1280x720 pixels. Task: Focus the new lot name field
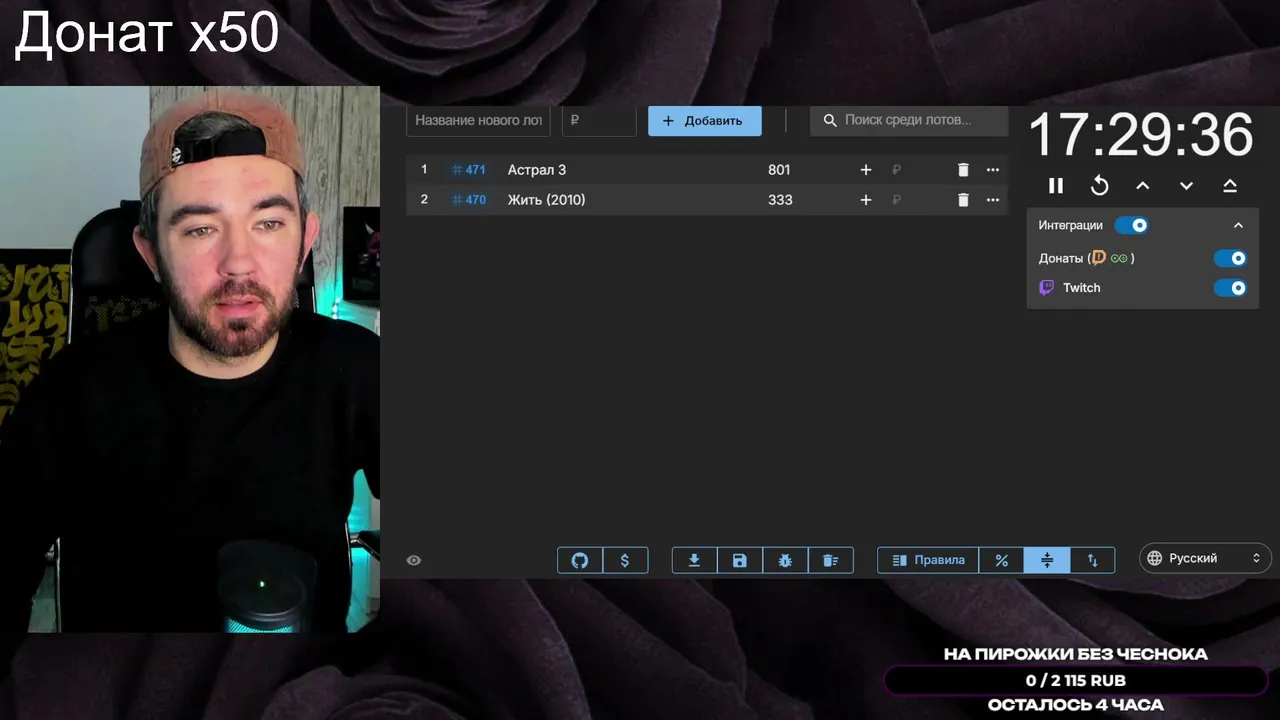click(478, 120)
